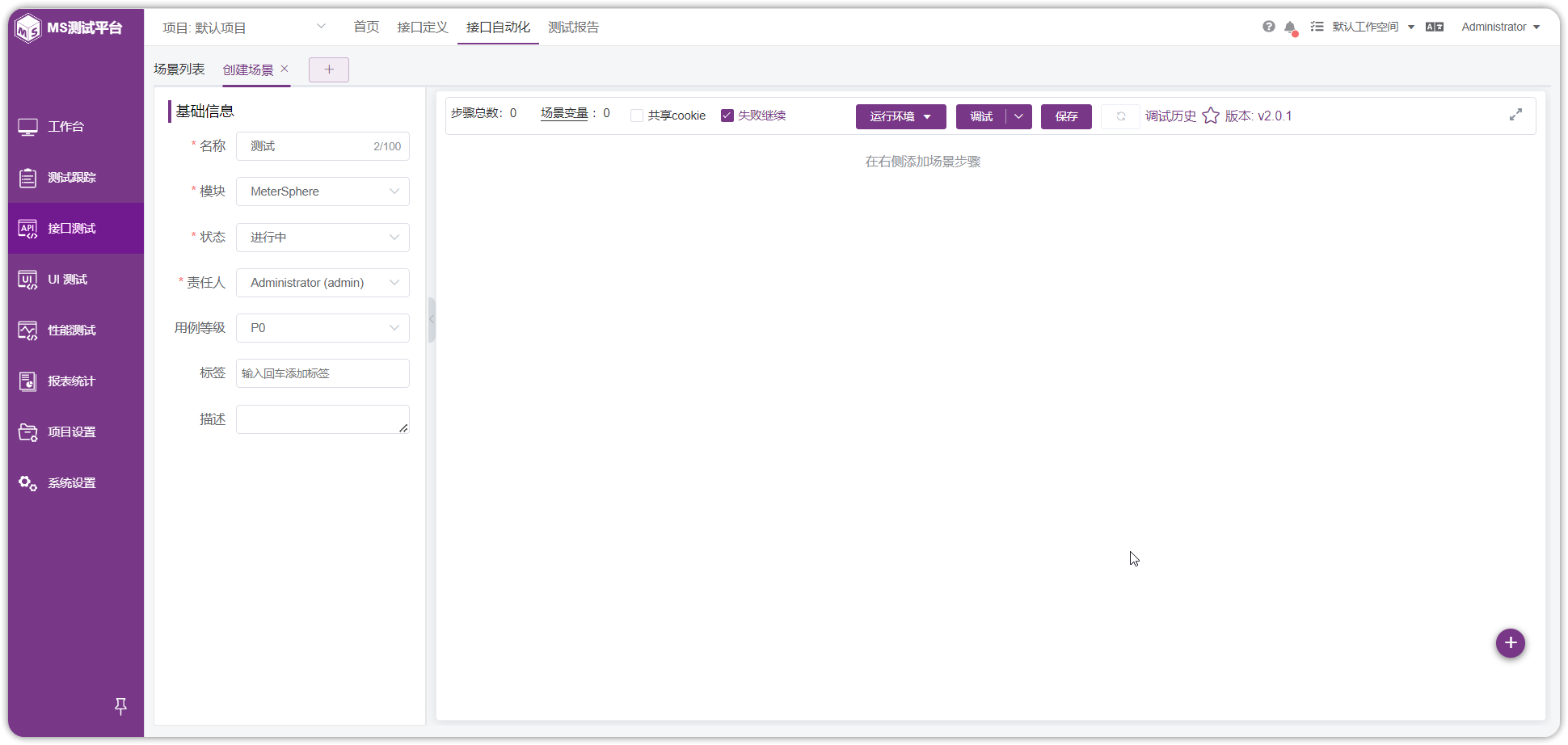
Task: Open the 责任人 Administrator dropdown
Action: click(322, 283)
